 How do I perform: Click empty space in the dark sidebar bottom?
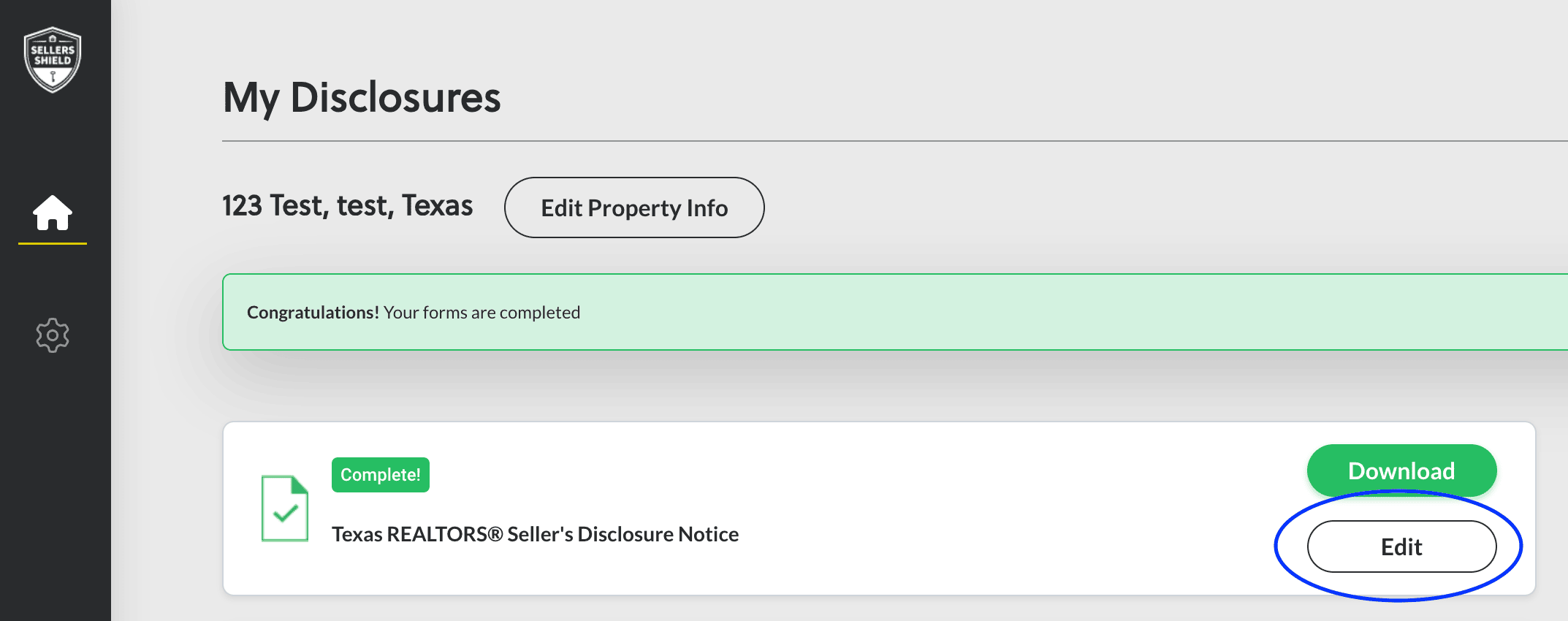56,511
